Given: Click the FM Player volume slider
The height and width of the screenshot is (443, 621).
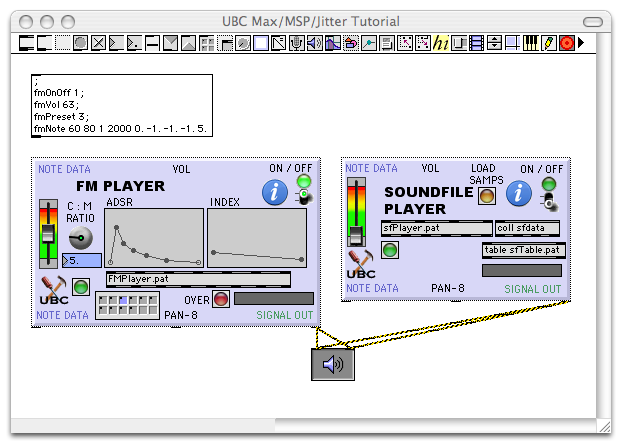Looking at the screenshot, I should click(48, 234).
